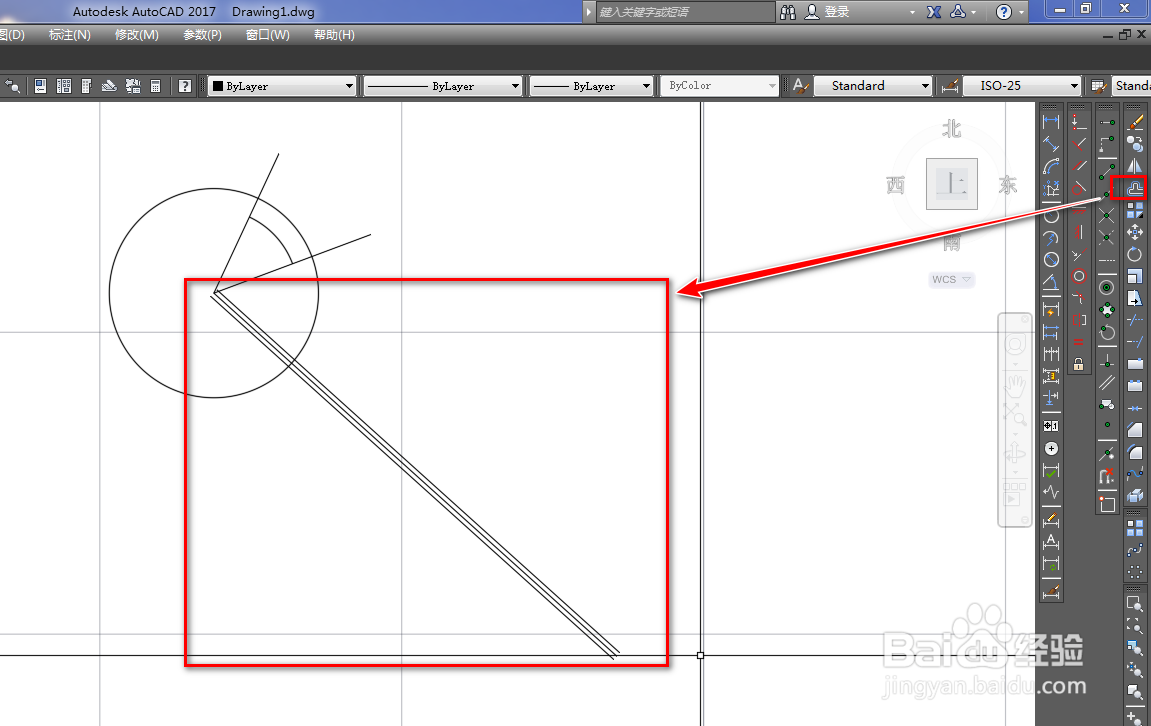Open the ByColor plot style dropdown
The image size is (1151, 726).
click(x=719, y=86)
